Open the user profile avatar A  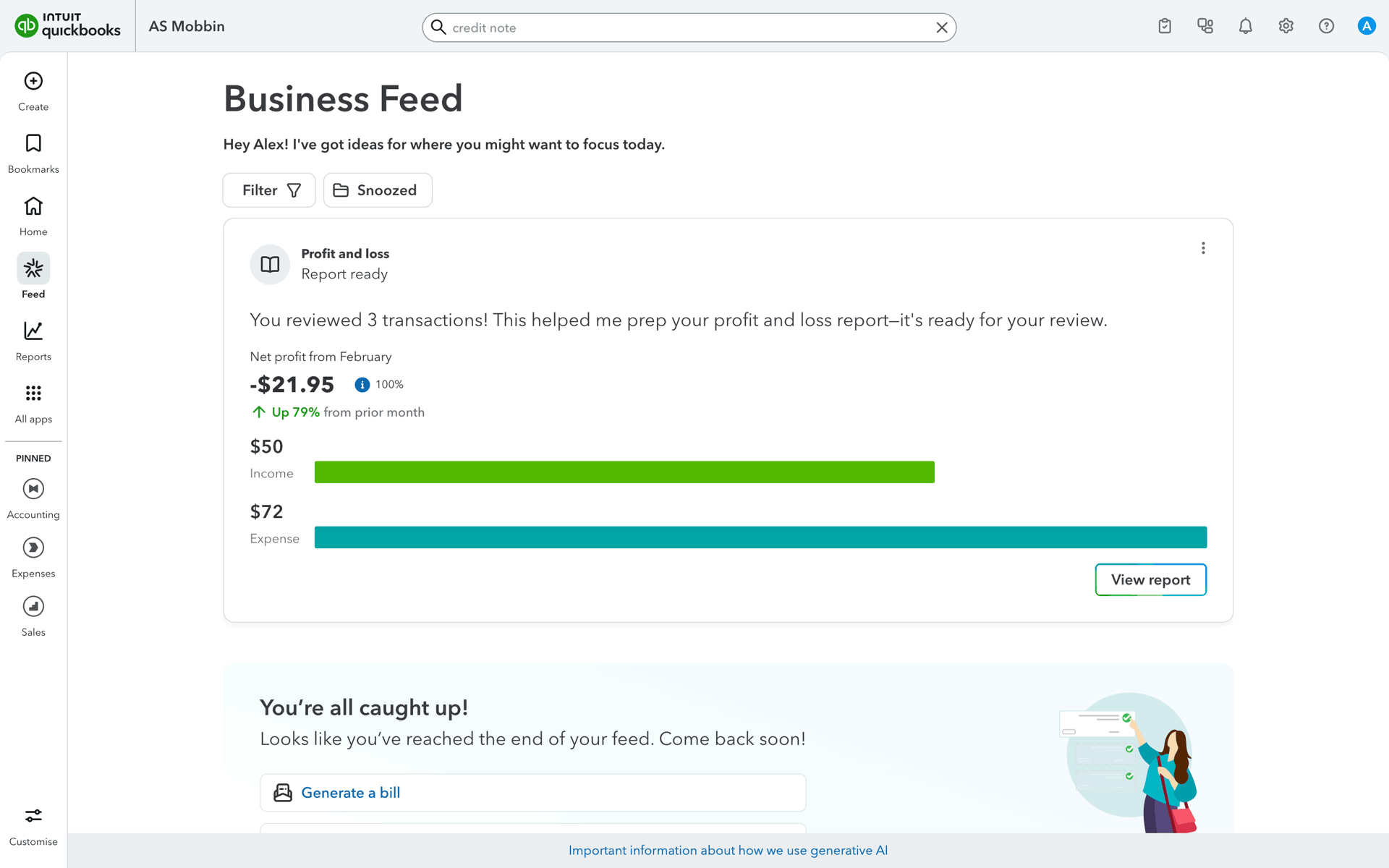(x=1367, y=26)
